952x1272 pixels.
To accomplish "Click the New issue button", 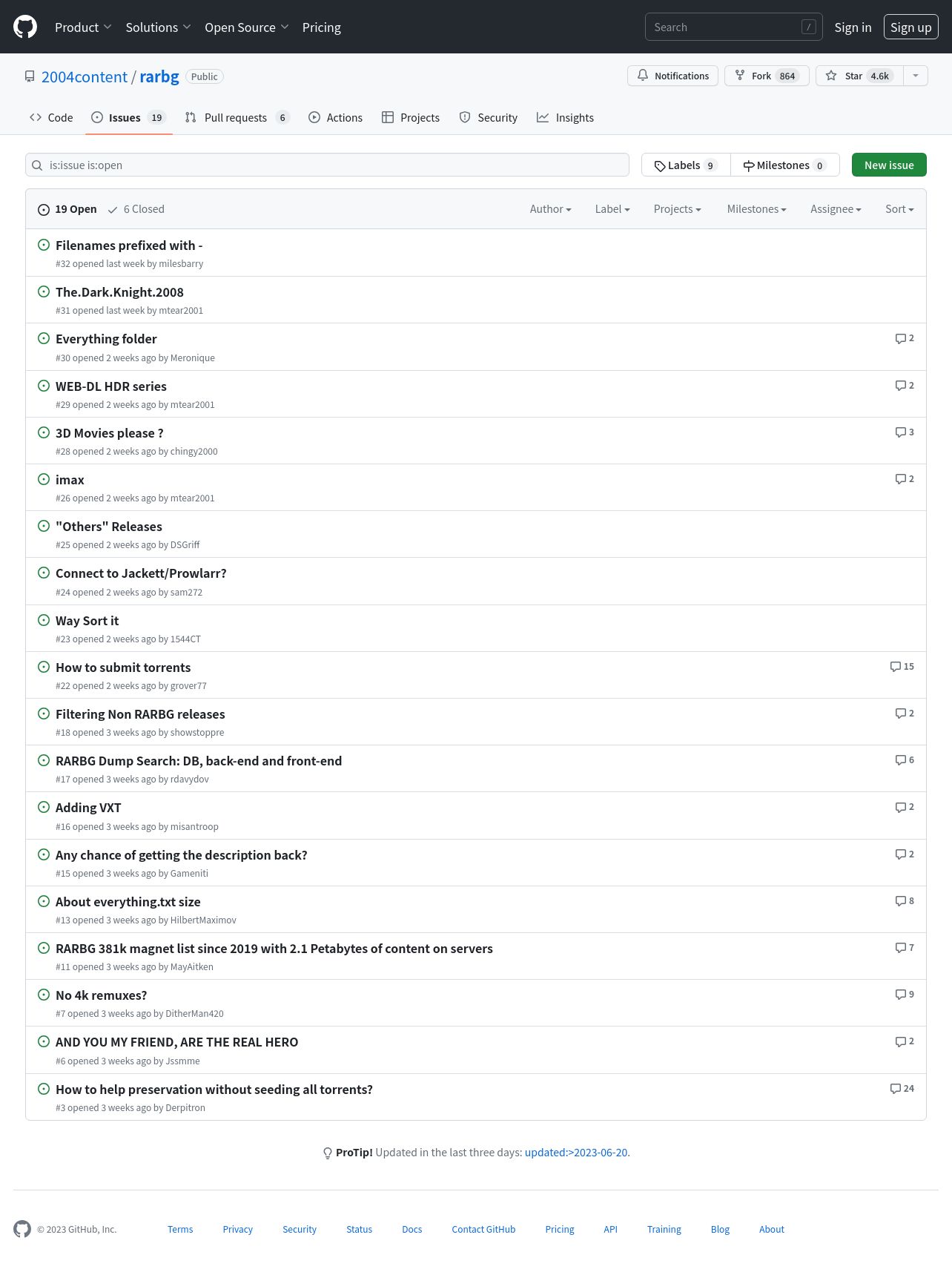I will coord(889,165).
